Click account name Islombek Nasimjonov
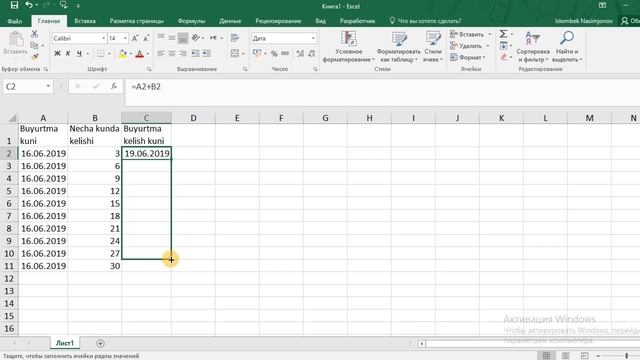Viewport: 640px width, 360px height. click(x=583, y=21)
